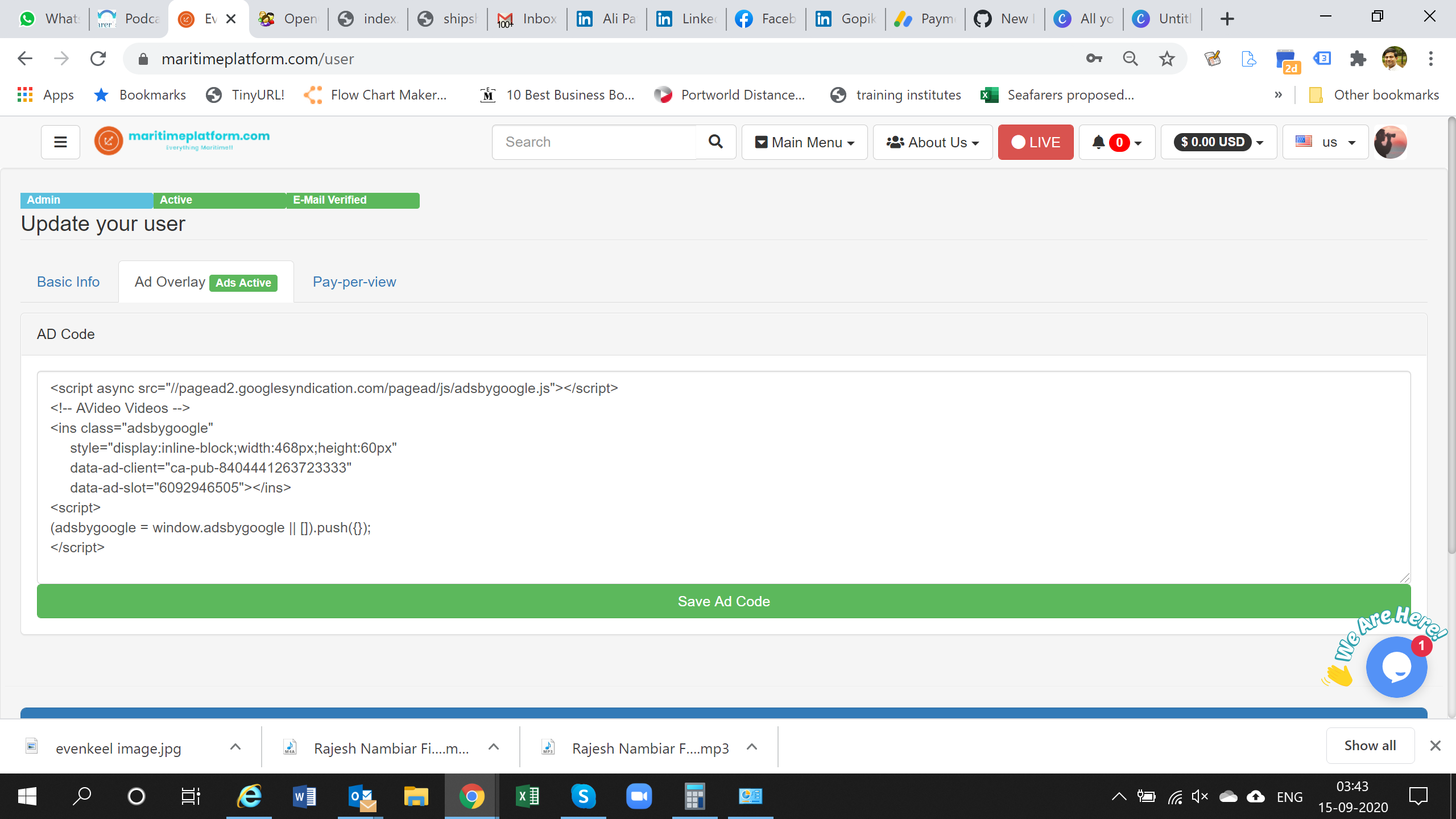Click Show all in the downloads bar

point(1370,745)
